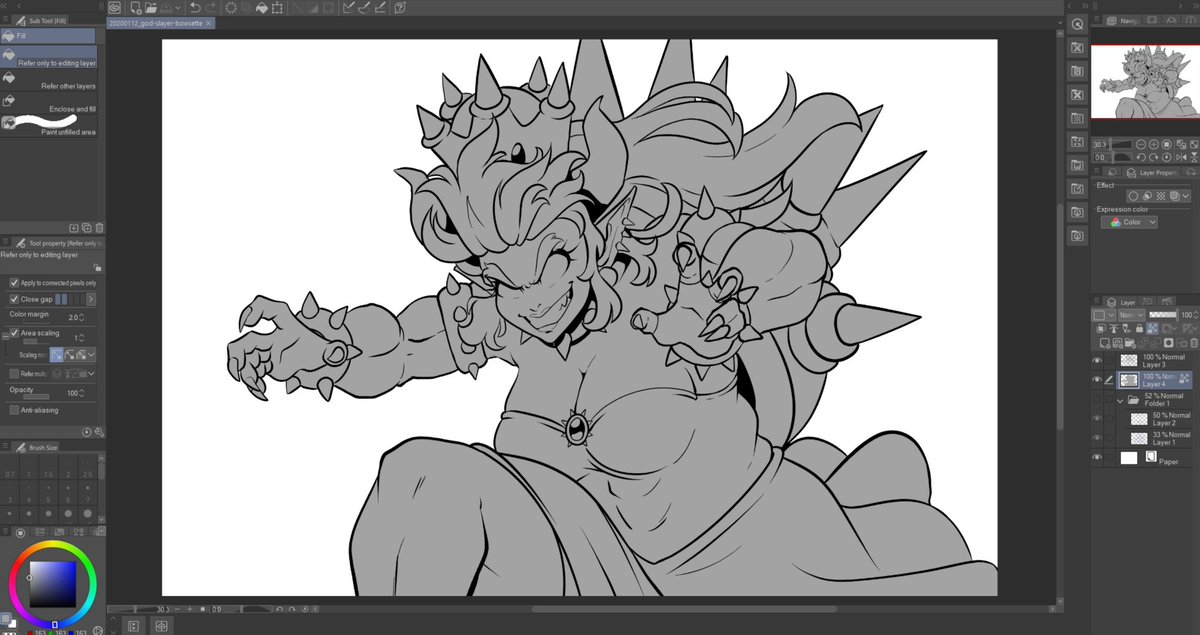Click the New document icon
This screenshot has width=1200, height=635.
click(x=135, y=7)
